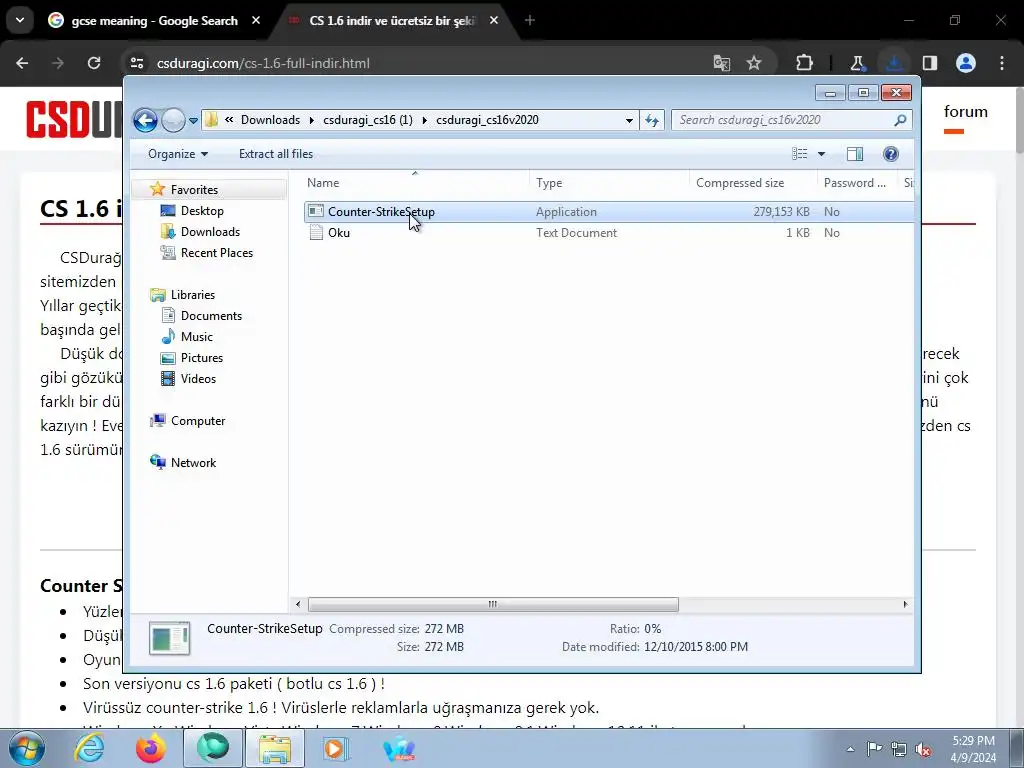1024x768 pixels.
Task: Select Downloads in Favorites
Action: coord(210,232)
